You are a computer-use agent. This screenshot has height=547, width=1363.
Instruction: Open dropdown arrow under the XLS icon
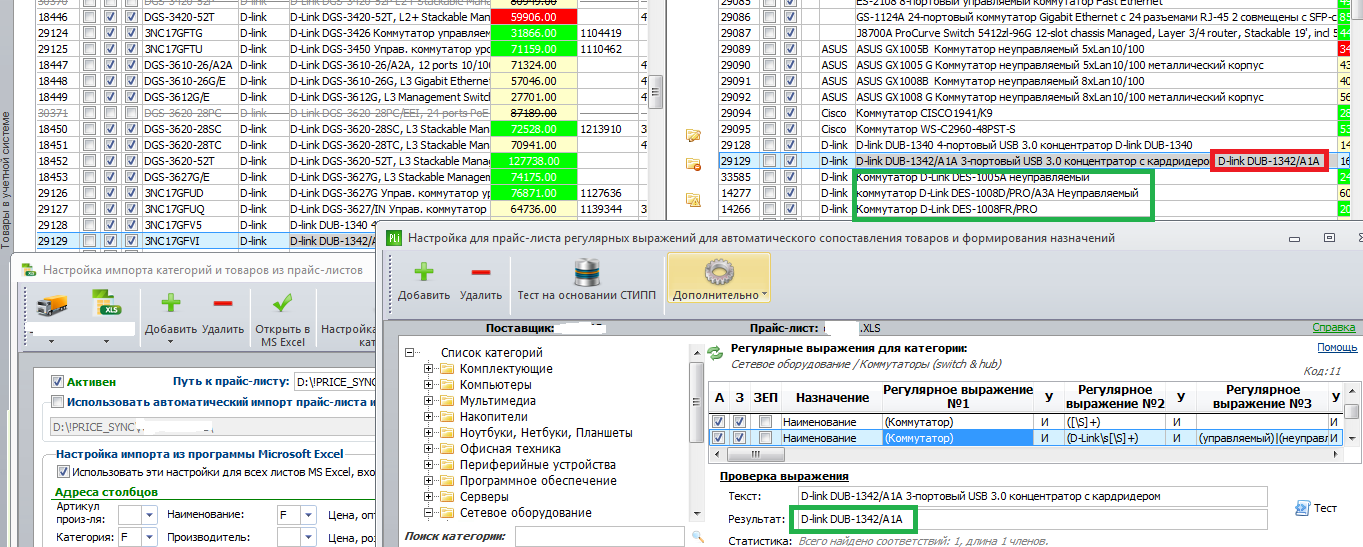click(x=106, y=342)
